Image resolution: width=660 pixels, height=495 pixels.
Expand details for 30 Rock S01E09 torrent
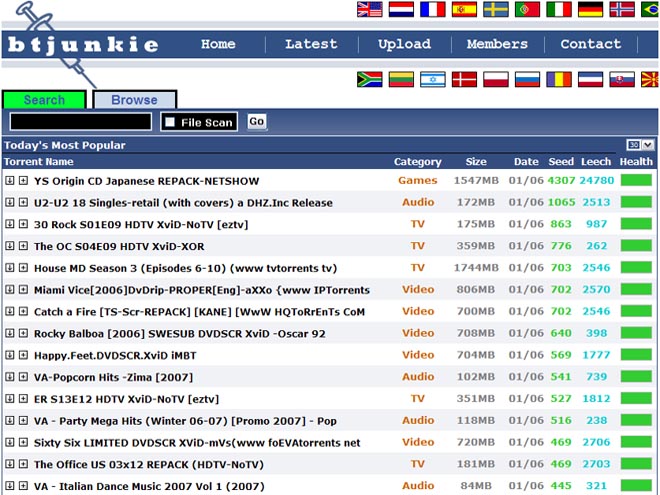[23, 224]
